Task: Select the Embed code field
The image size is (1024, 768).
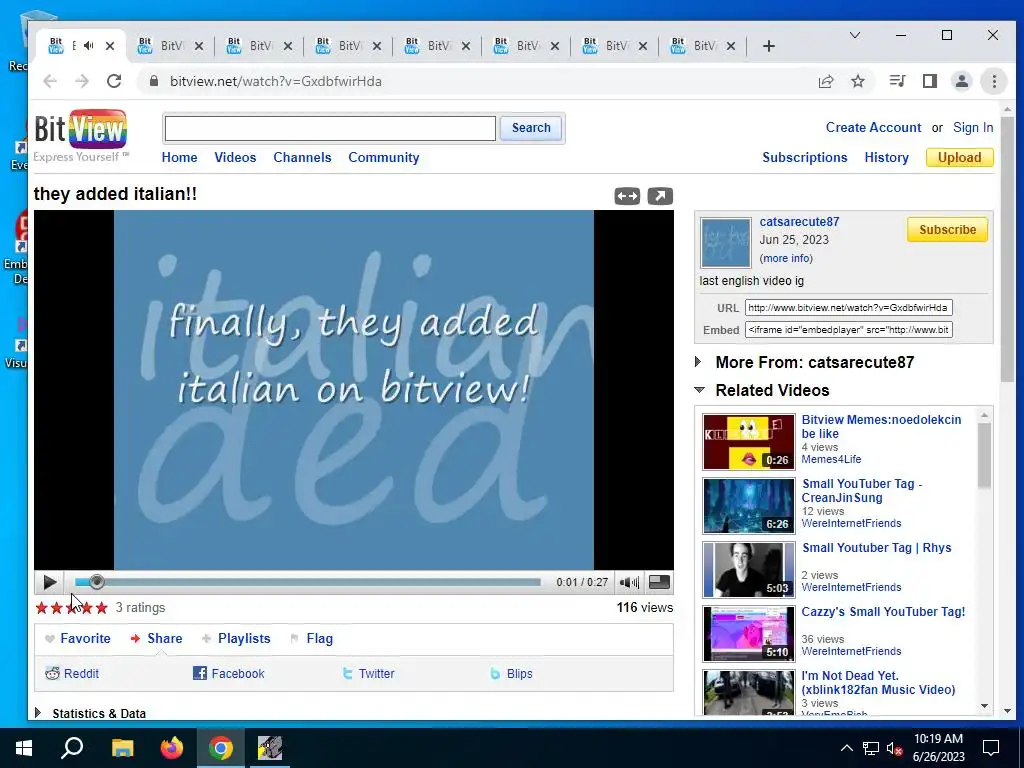Action: [x=848, y=330]
